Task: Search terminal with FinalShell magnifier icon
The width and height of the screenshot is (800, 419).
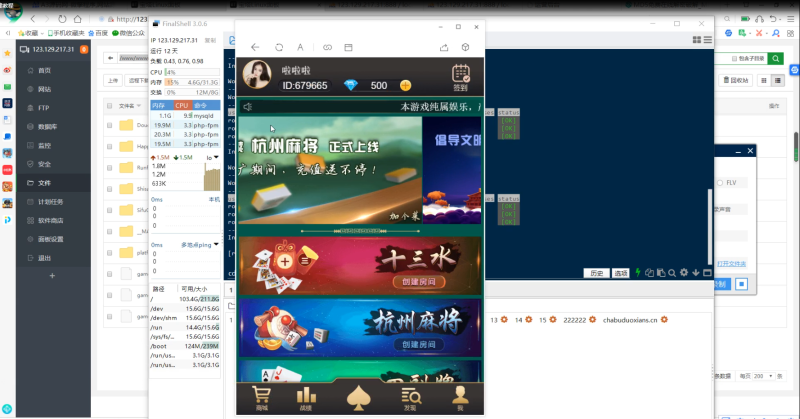Action: [672, 273]
